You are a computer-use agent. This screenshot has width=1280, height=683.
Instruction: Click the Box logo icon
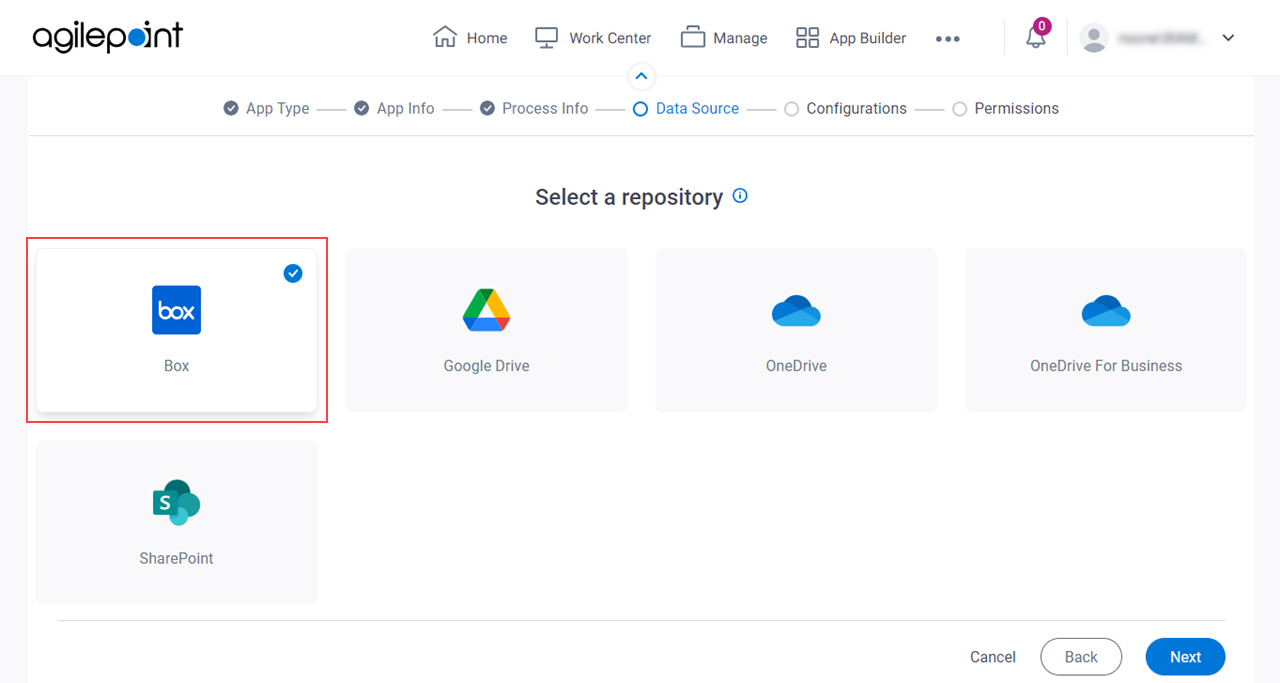(x=176, y=310)
